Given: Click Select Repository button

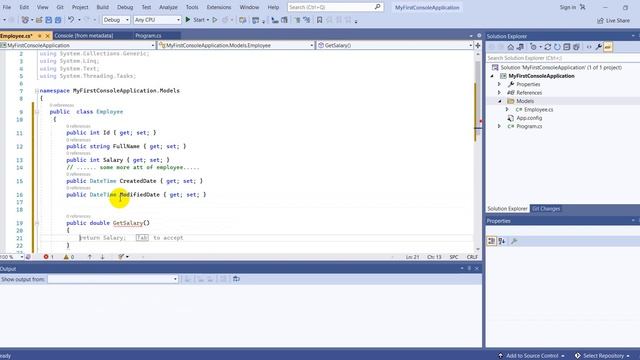Looking at the screenshot, I should pyautogui.click(x=602, y=356).
